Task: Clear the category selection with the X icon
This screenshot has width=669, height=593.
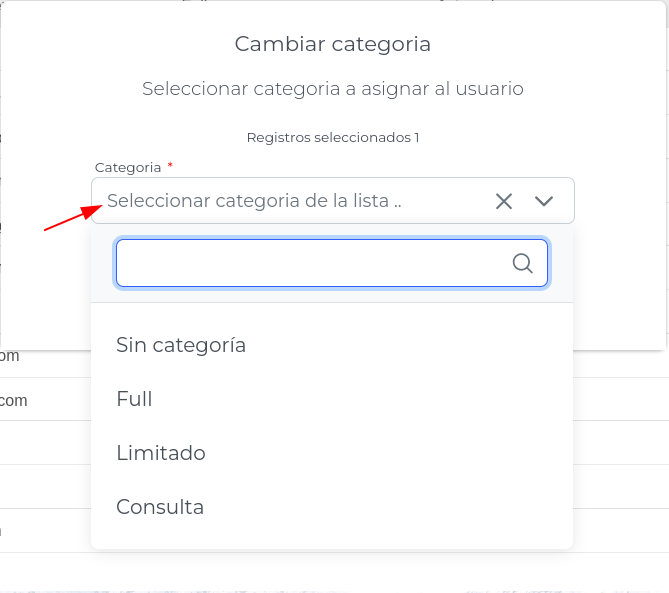Action: [x=504, y=201]
